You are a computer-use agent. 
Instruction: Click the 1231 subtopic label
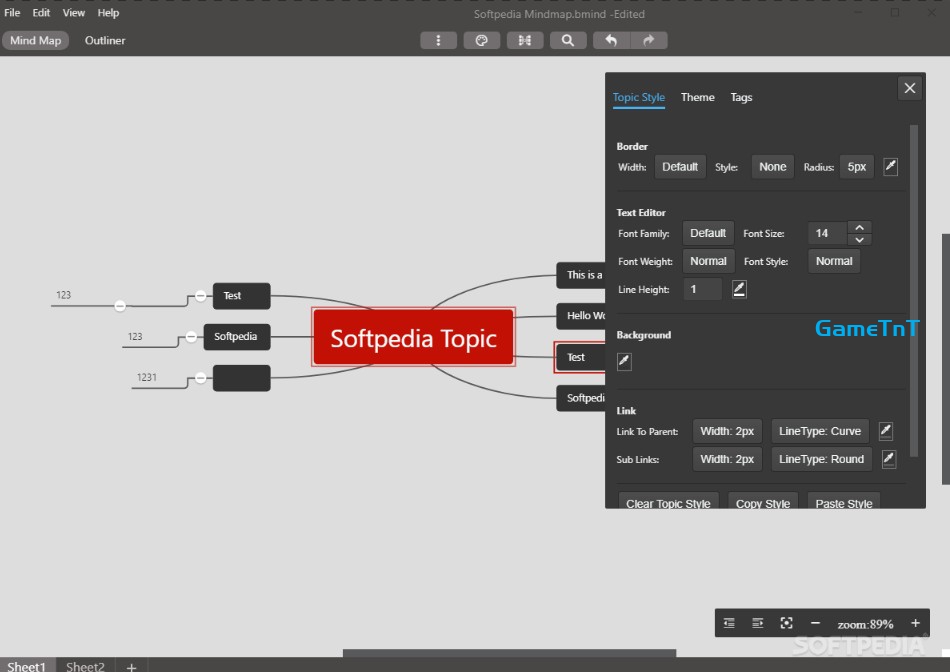[147, 378]
